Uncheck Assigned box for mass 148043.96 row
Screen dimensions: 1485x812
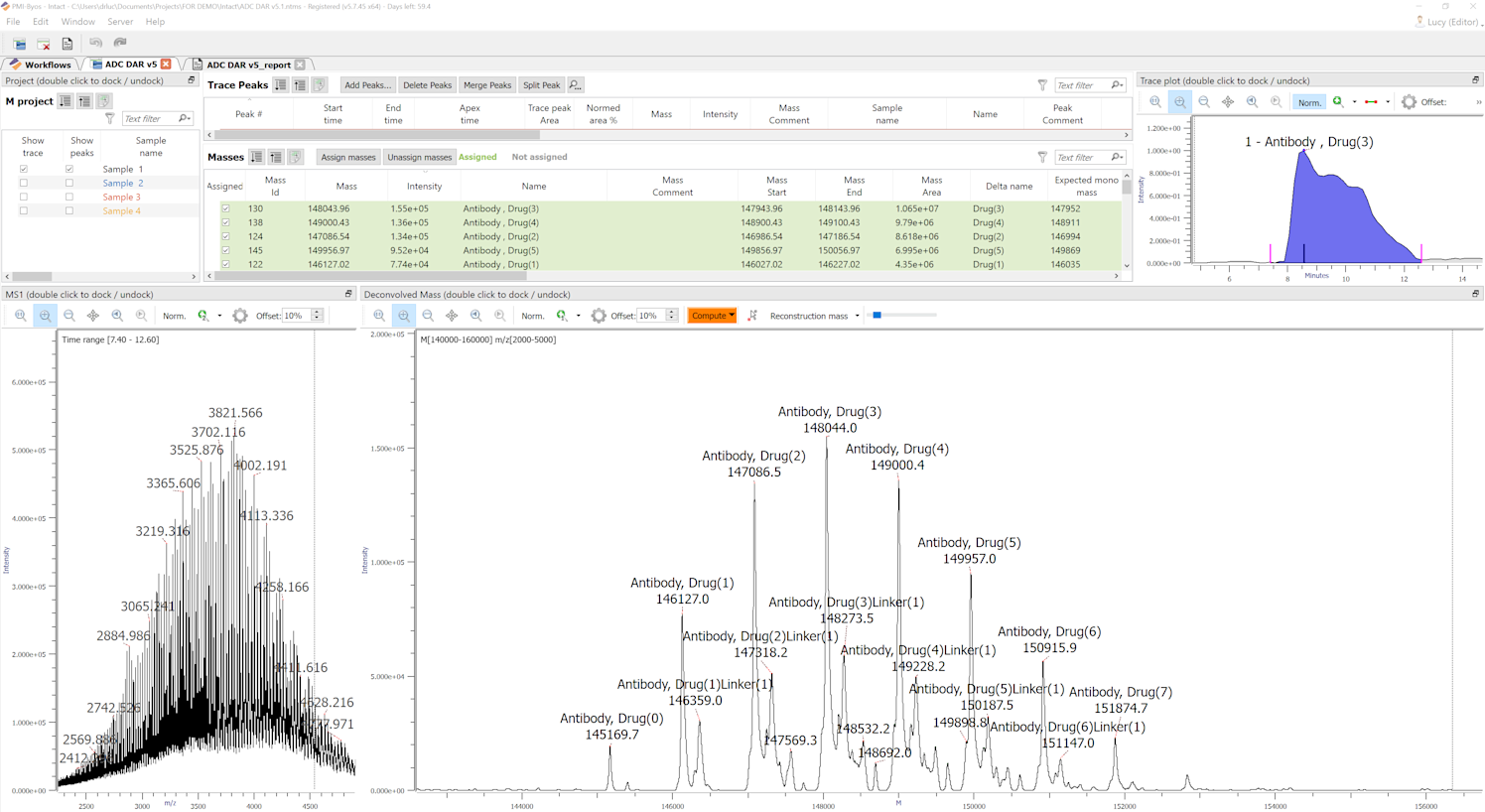[225, 209]
